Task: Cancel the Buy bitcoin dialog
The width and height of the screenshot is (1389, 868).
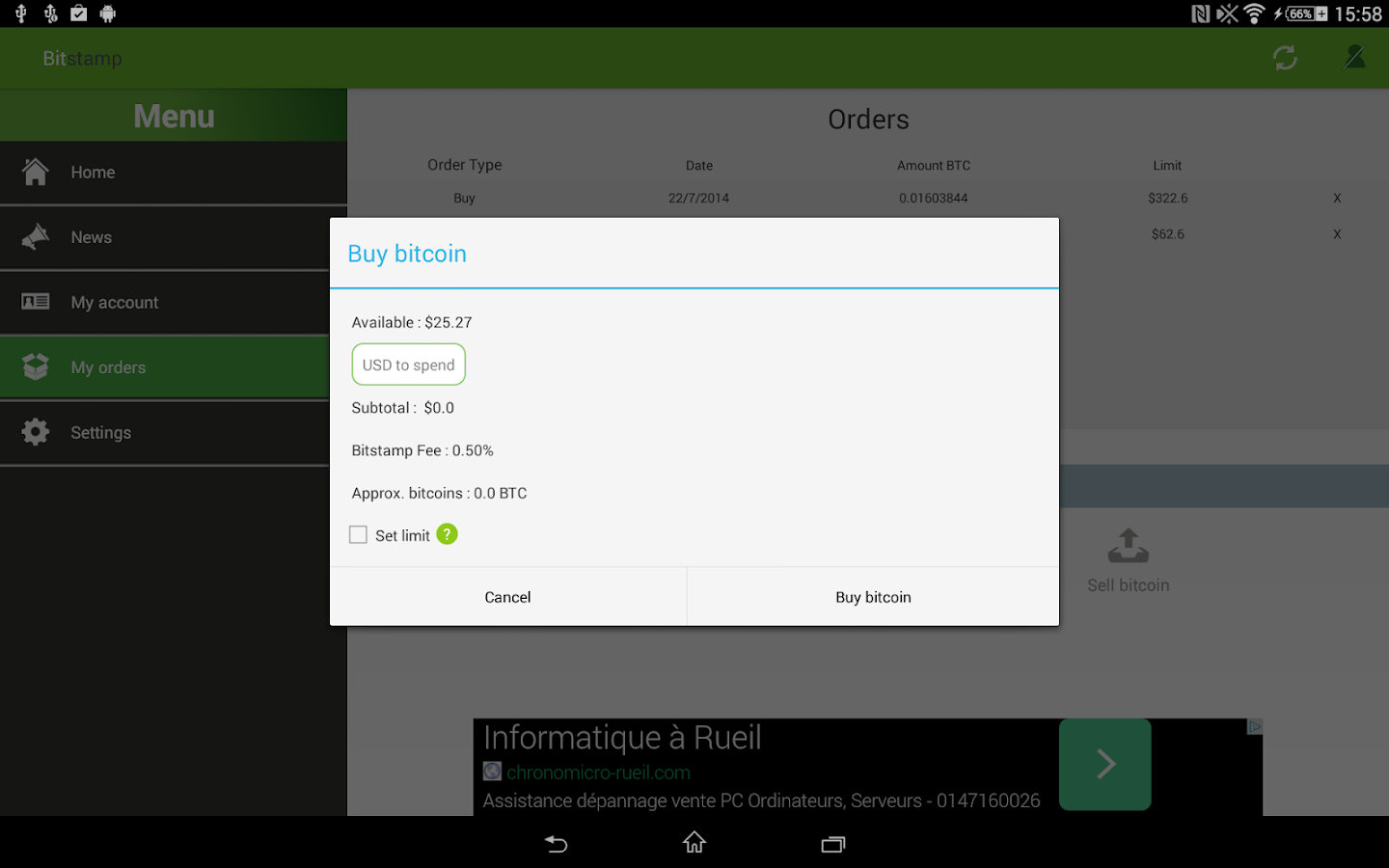Action: coord(508,597)
